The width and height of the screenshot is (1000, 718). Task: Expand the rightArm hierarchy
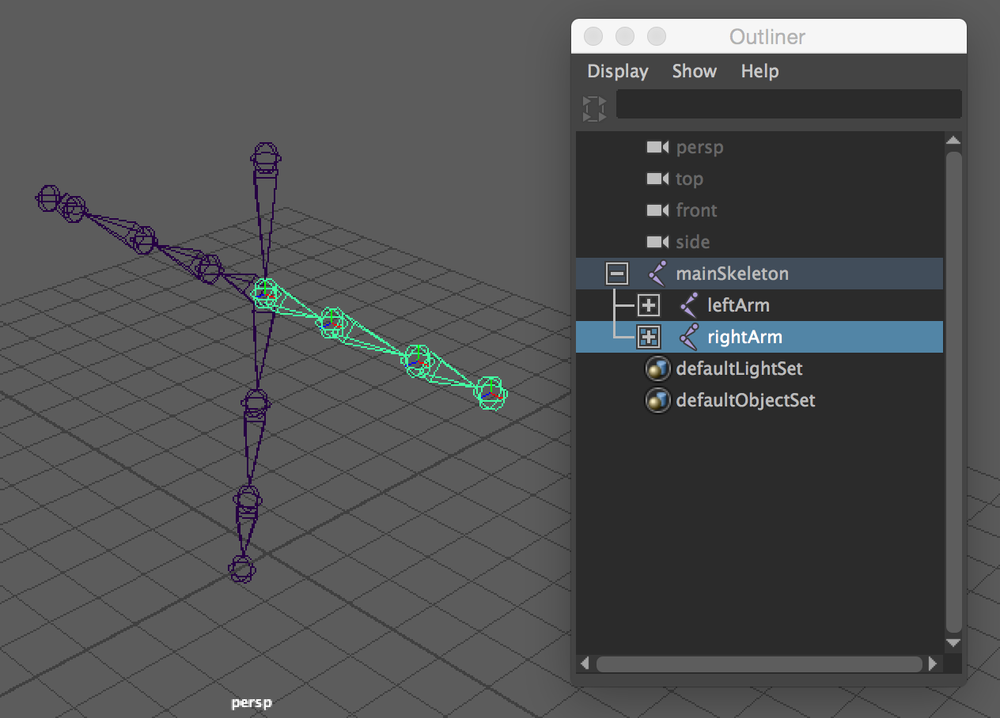pos(648,337)
